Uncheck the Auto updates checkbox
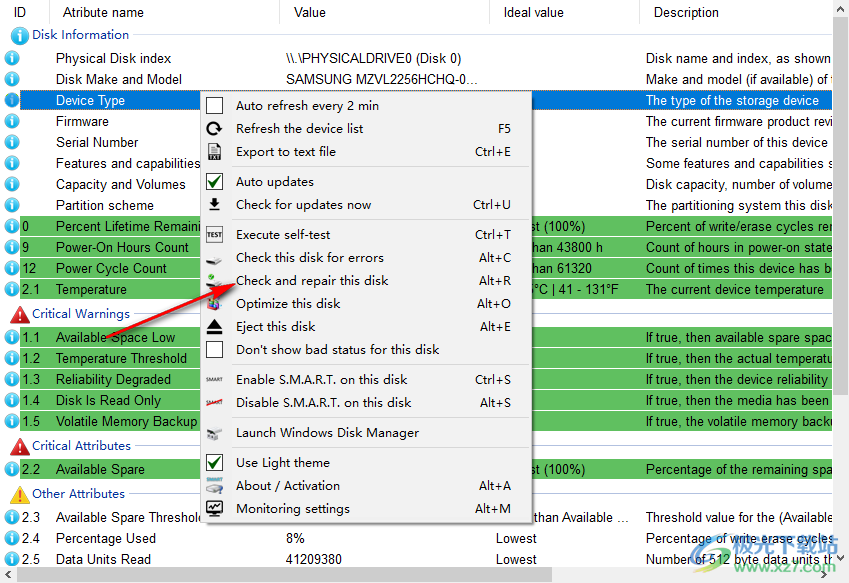Screen dimensions: 849x583 click(x=214, y=182)
